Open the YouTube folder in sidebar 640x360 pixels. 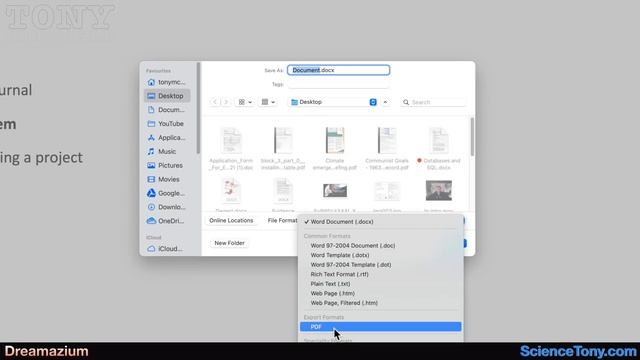pos(167,124)
